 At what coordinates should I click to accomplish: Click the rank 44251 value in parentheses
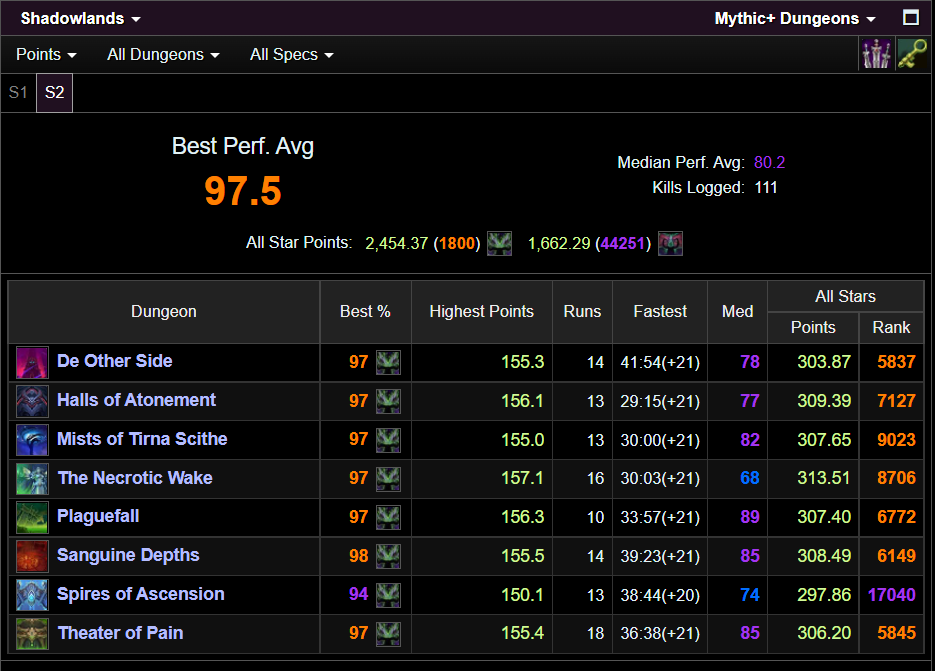click(623, 243)
